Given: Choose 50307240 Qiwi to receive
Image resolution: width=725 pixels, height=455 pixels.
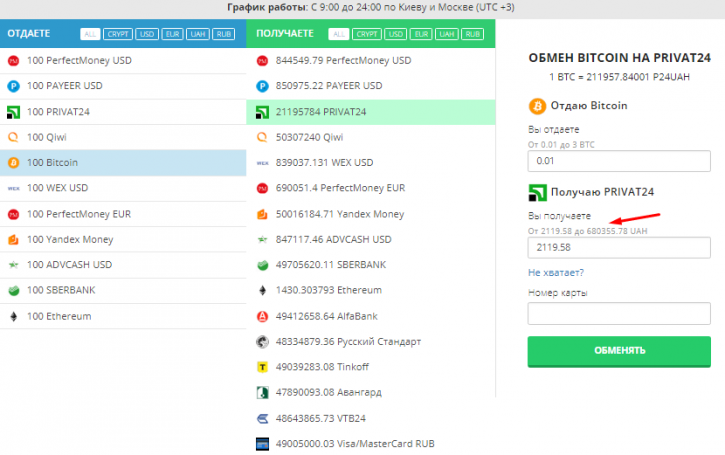Looking at the screenshot, I should click(x=371, y=137).
